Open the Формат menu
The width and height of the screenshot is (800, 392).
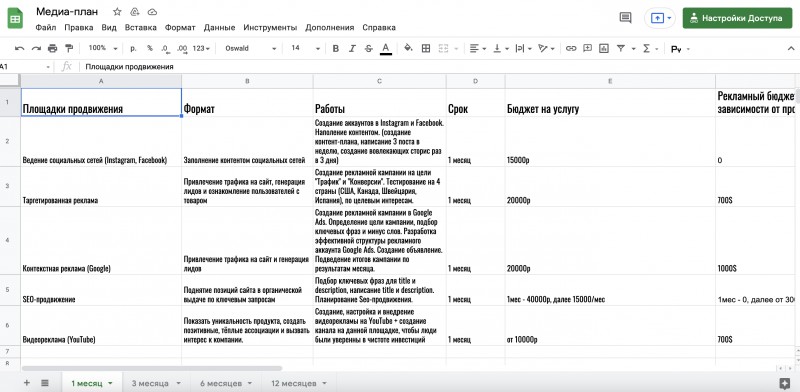[x=180, y=28]
